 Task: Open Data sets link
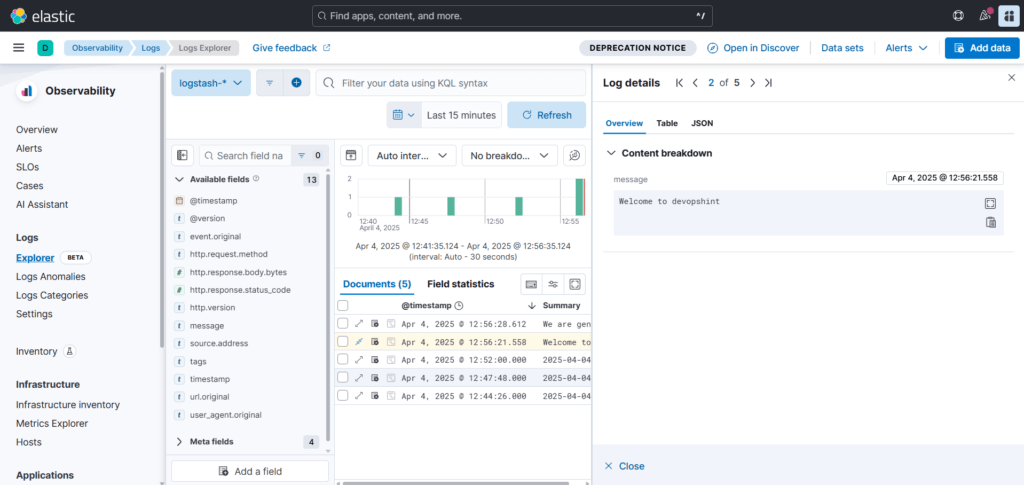pyautogui.click(x=842, y=48)
